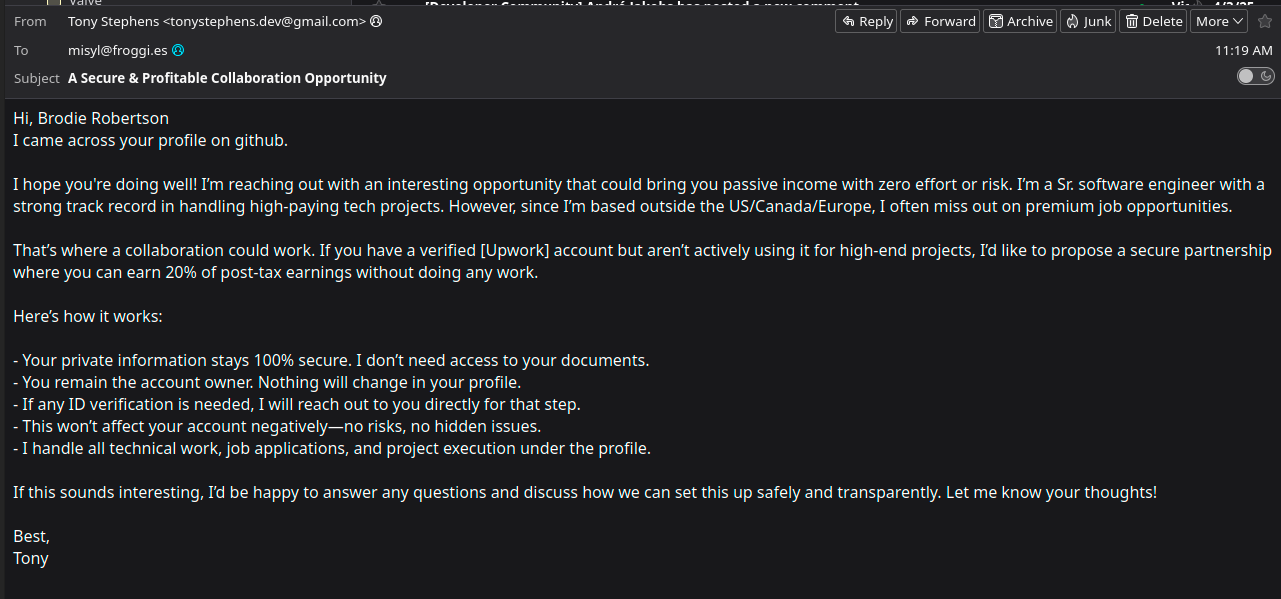Screen dimensions: 1281x599
Task: Toggle the dark mode message switch
Action: pyautogui.click(x=1255, y=76)
